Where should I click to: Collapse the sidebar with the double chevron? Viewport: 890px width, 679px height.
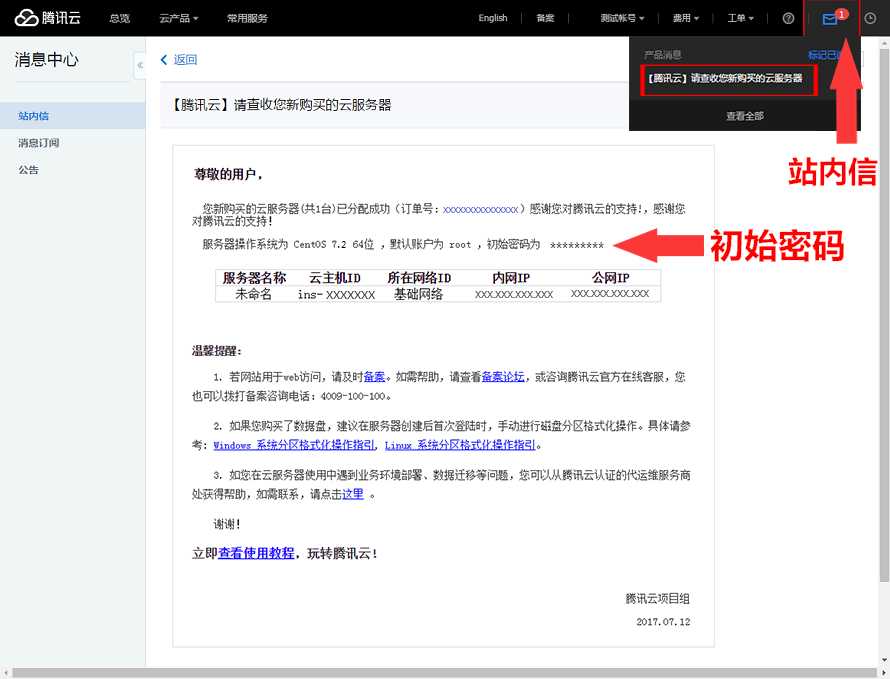click(139, 65)
